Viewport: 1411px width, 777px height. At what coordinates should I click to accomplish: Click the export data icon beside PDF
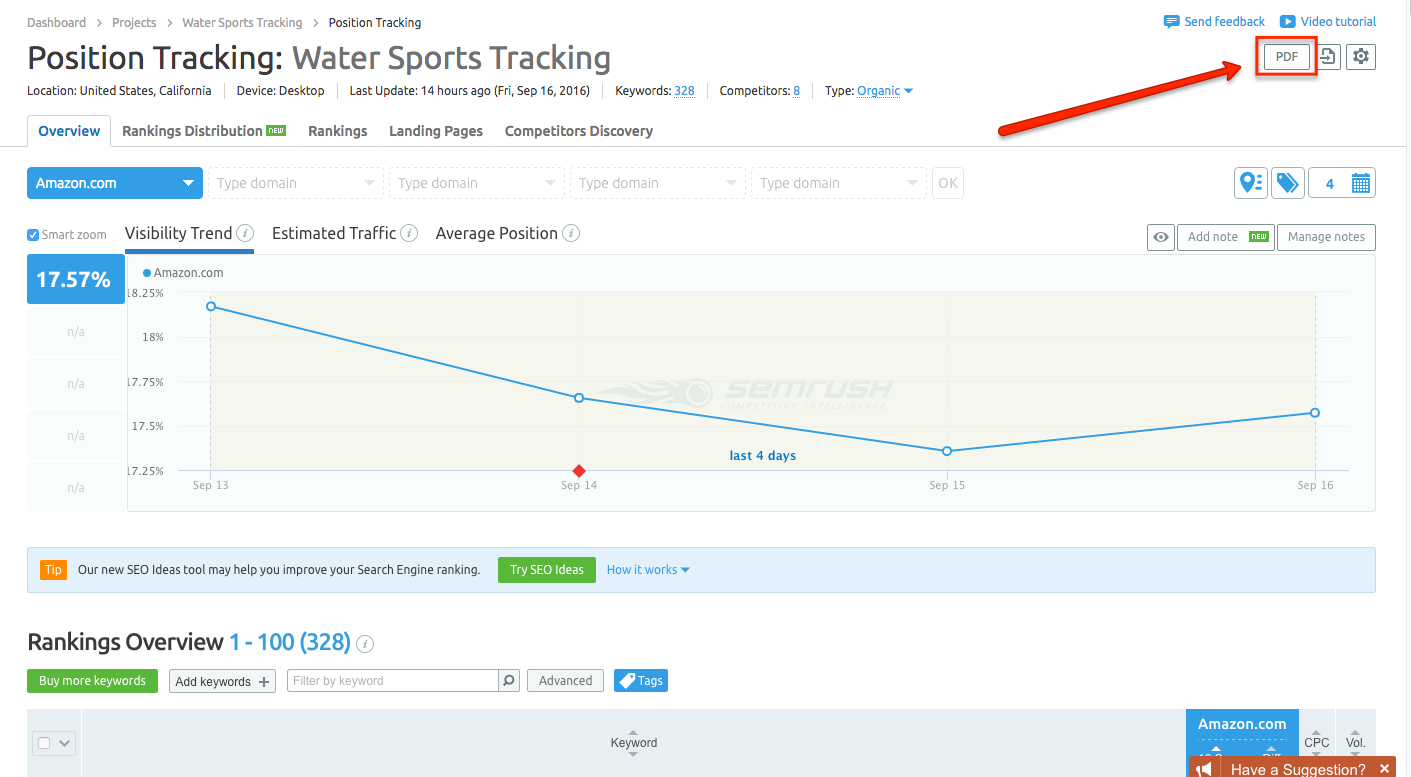(1328, 57)
